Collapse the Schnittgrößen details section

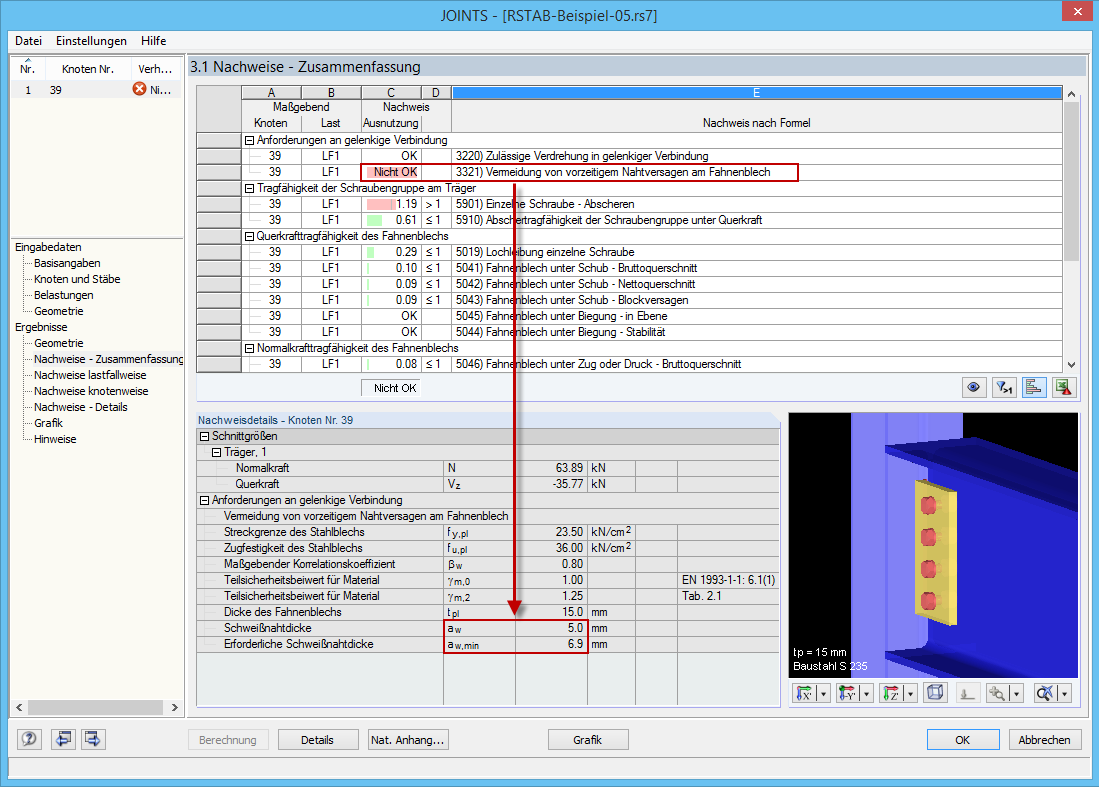pos(205,436)
